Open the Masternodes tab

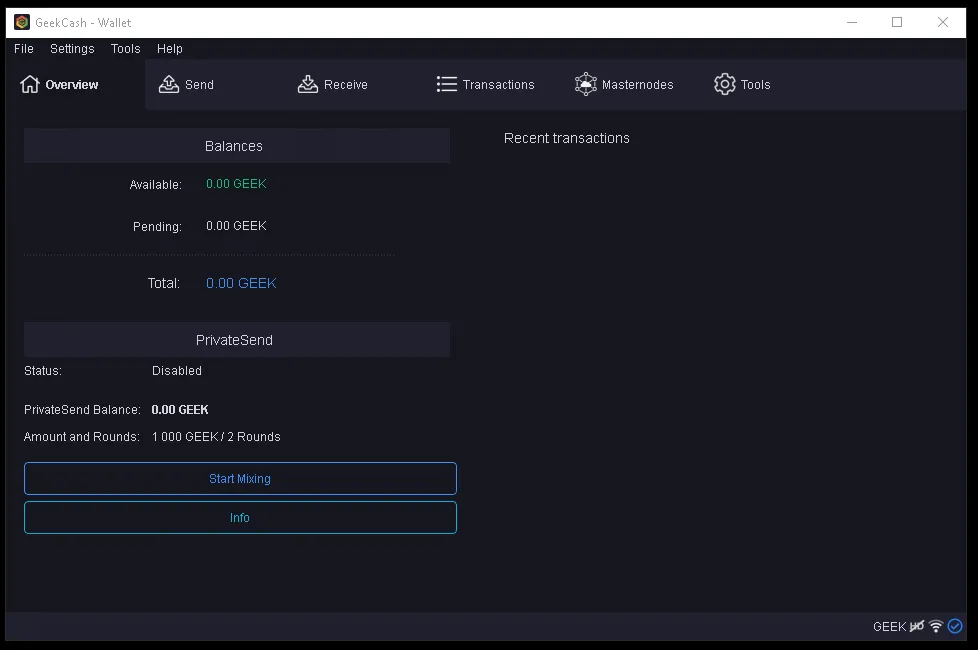click(624, 84)
